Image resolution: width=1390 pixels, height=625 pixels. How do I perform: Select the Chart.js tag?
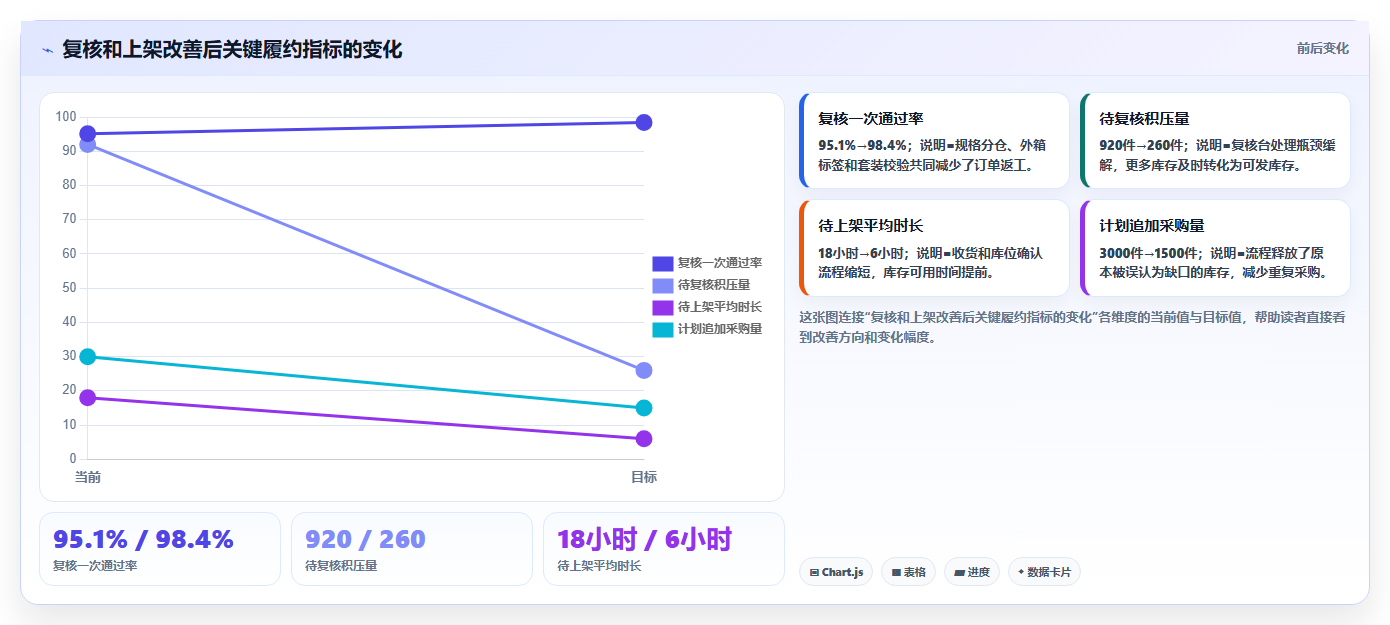(x=836, y=572)
